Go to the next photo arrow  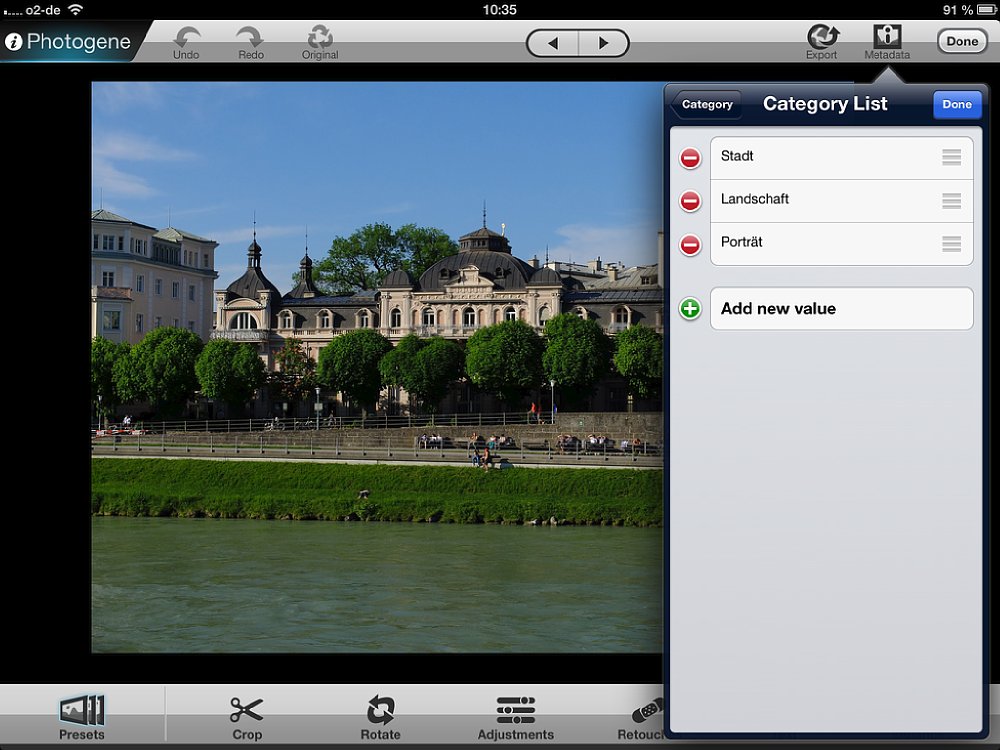point(603,43)
